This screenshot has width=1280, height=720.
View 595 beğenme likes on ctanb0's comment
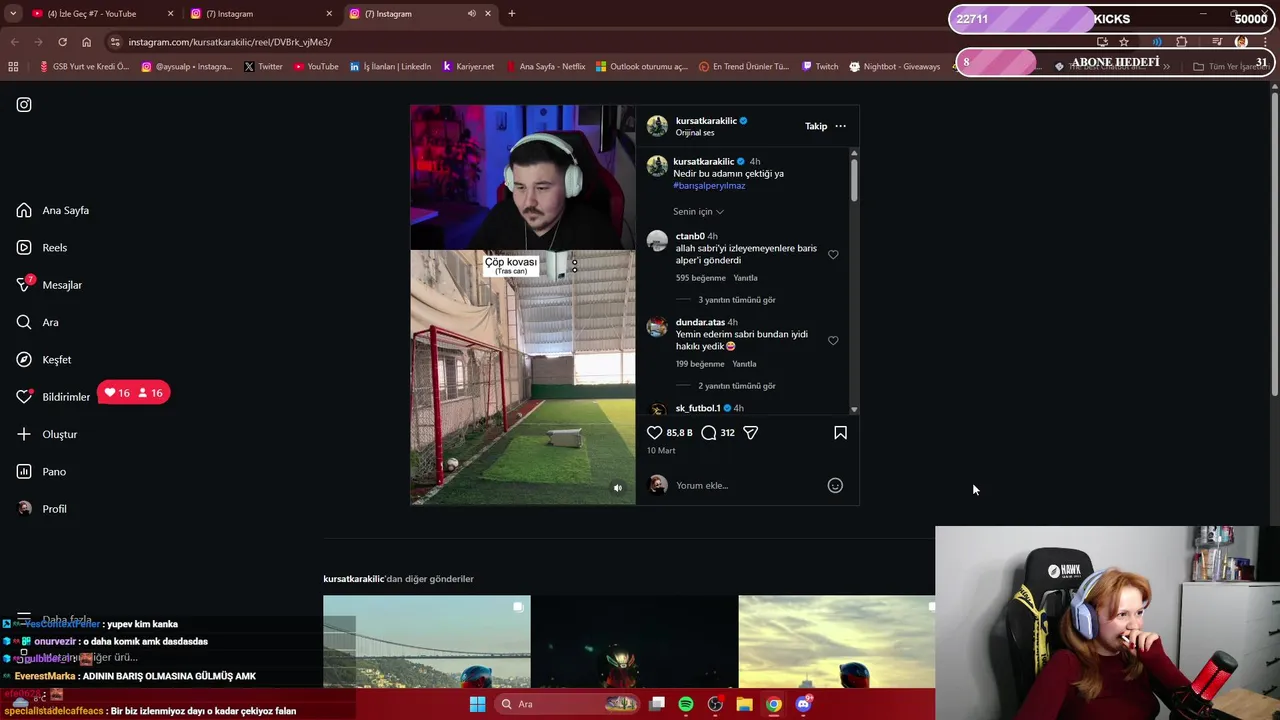pyautogui.click(x=700, y=278)
